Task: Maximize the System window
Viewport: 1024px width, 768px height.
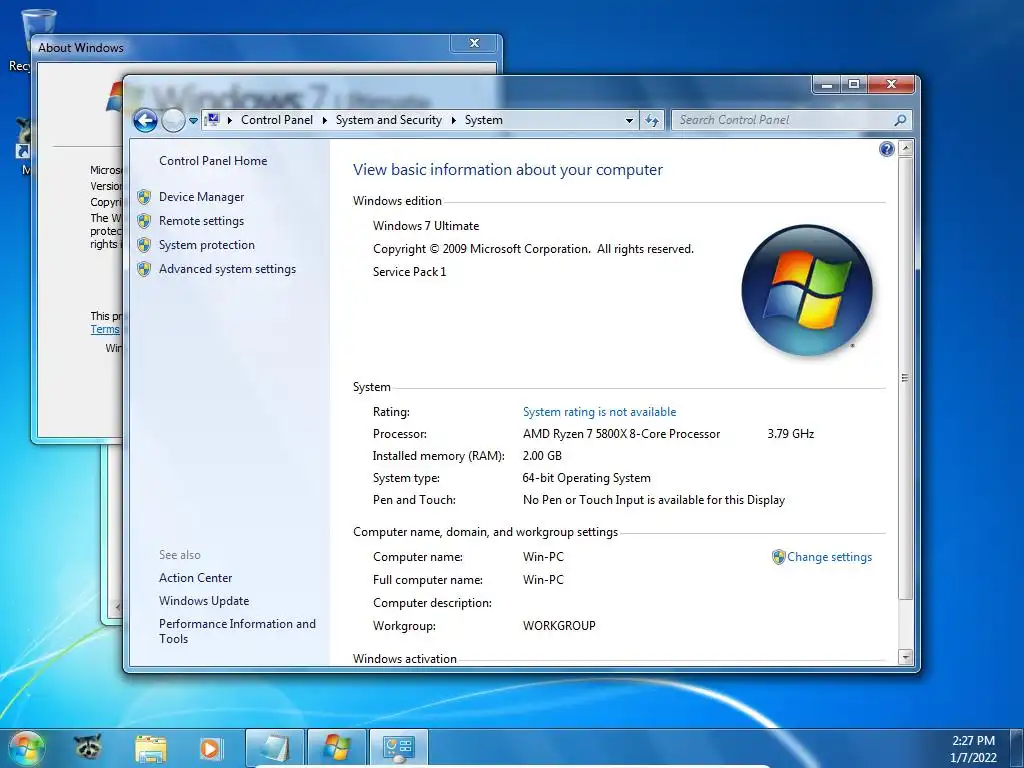Action: tap(854, 84)
